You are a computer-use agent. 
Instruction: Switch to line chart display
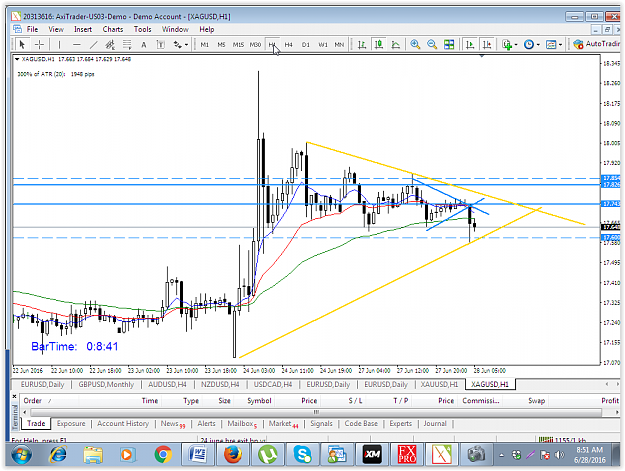(x=395, y=44)
